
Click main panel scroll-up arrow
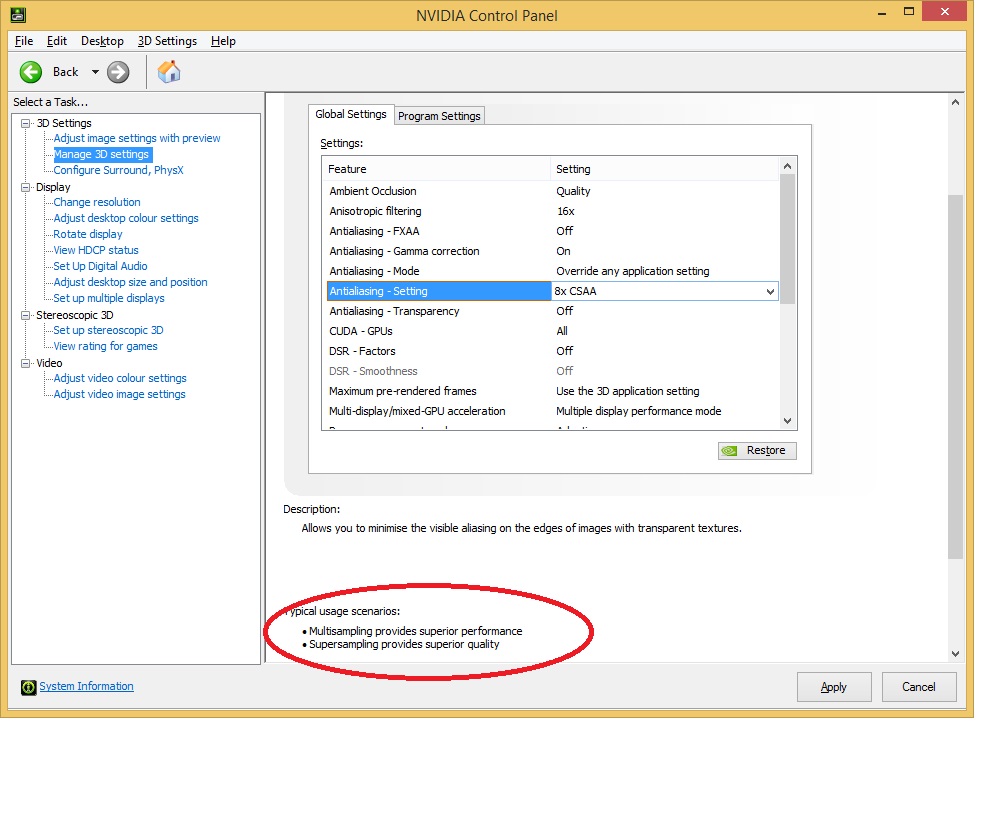tap(955, 103)
